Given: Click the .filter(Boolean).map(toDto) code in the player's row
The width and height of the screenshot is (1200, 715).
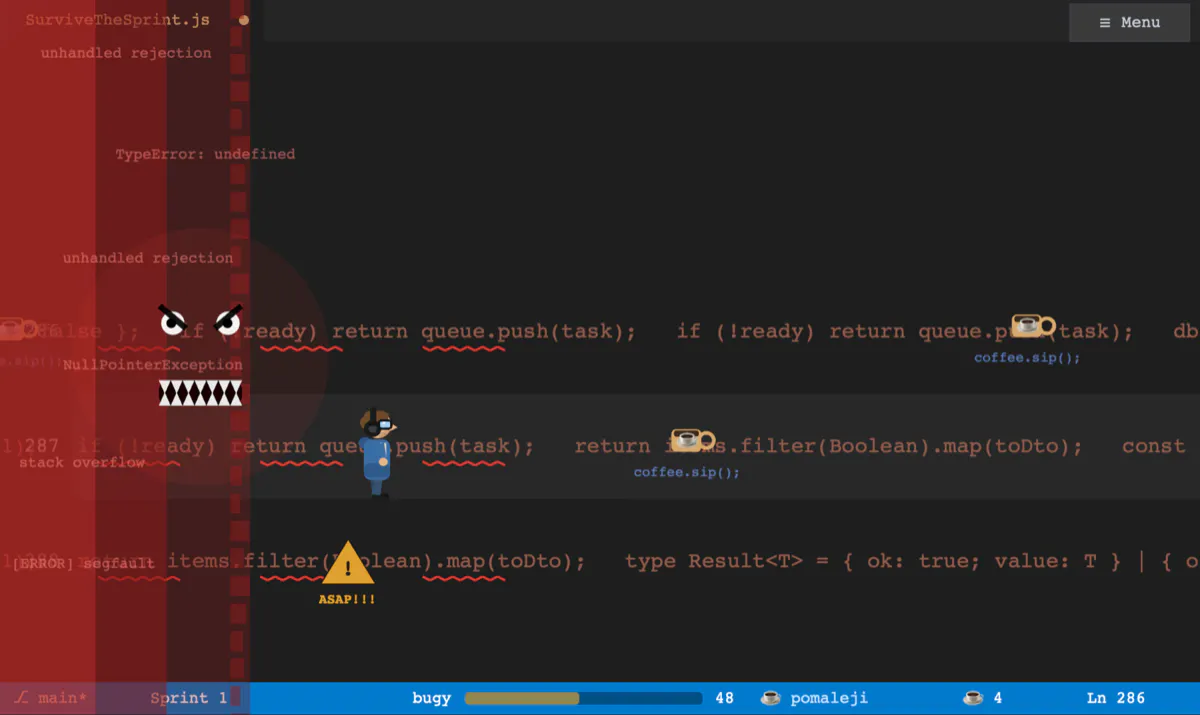Looking at the screenshot, I should (x=899, y=446).
